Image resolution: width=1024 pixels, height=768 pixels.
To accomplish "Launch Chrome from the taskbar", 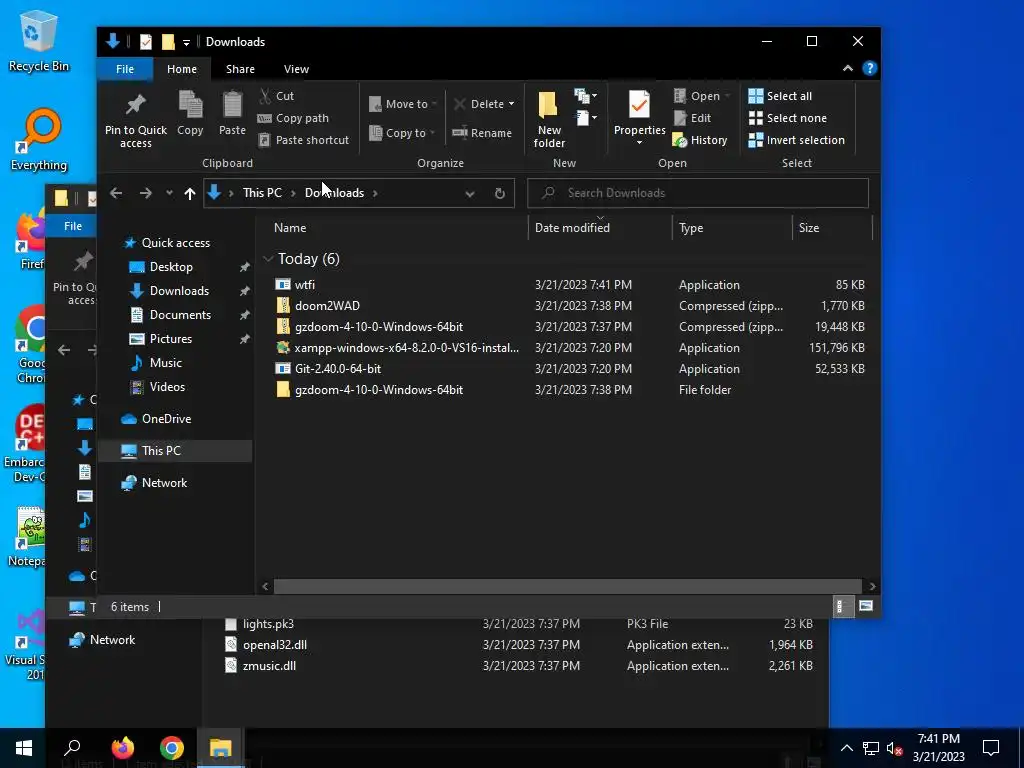I will pyautogui.click(x=172, y=748).
